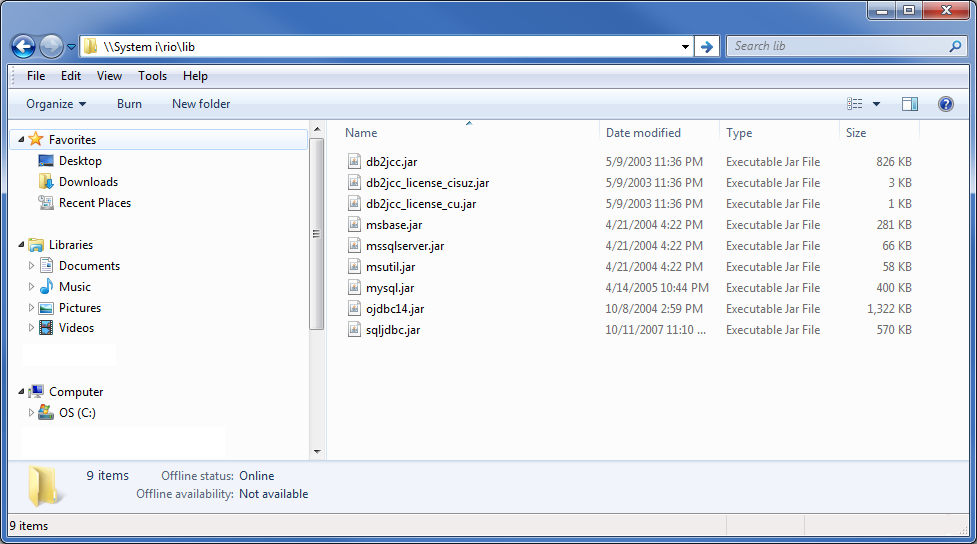The height and width of the screenshot is (544, 977).
Task: Expand the Documents library node
Action: (x=31, y=266)
